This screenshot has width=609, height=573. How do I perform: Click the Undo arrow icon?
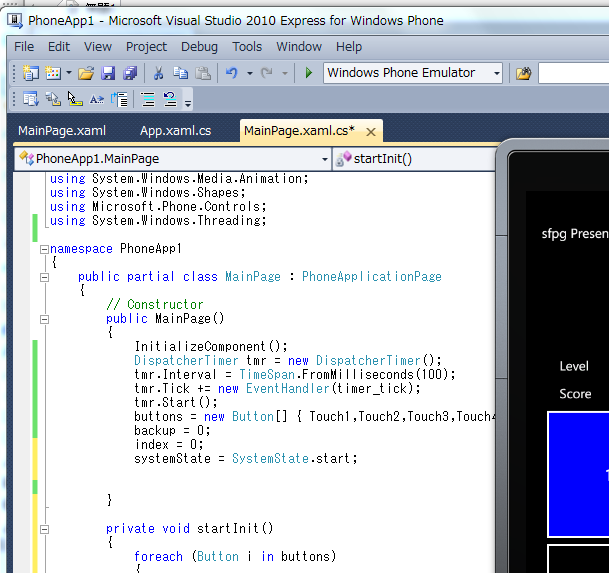tap(232, 73)
